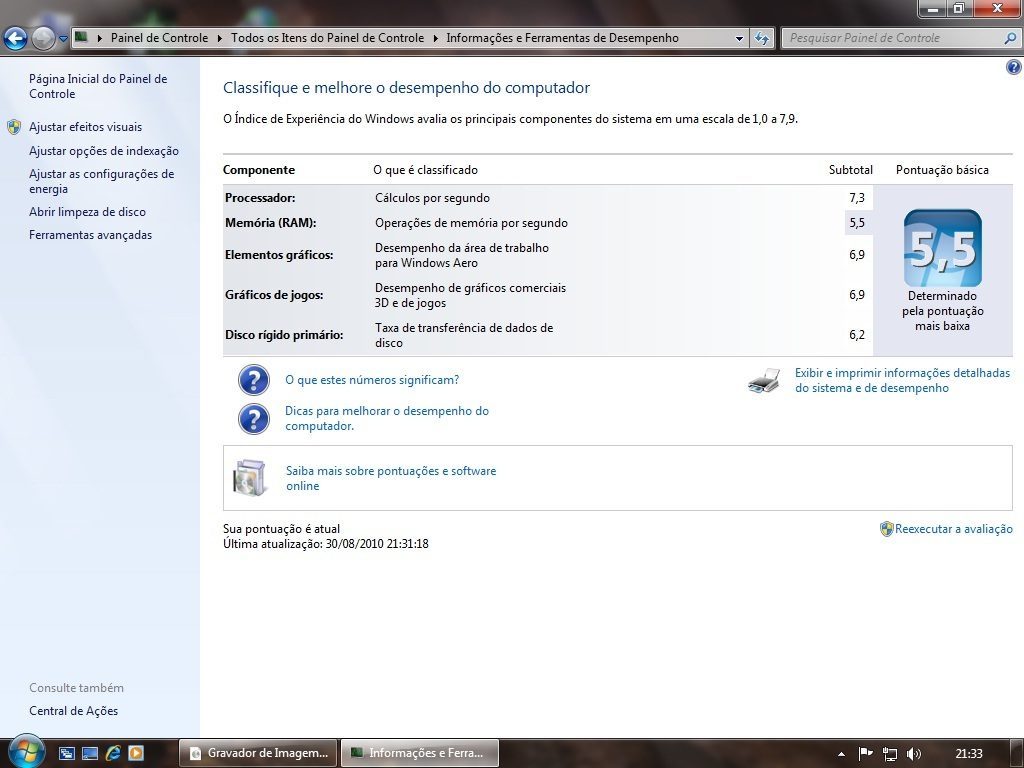Select Processador subtotal 7,3

click(x=857, y=198)
